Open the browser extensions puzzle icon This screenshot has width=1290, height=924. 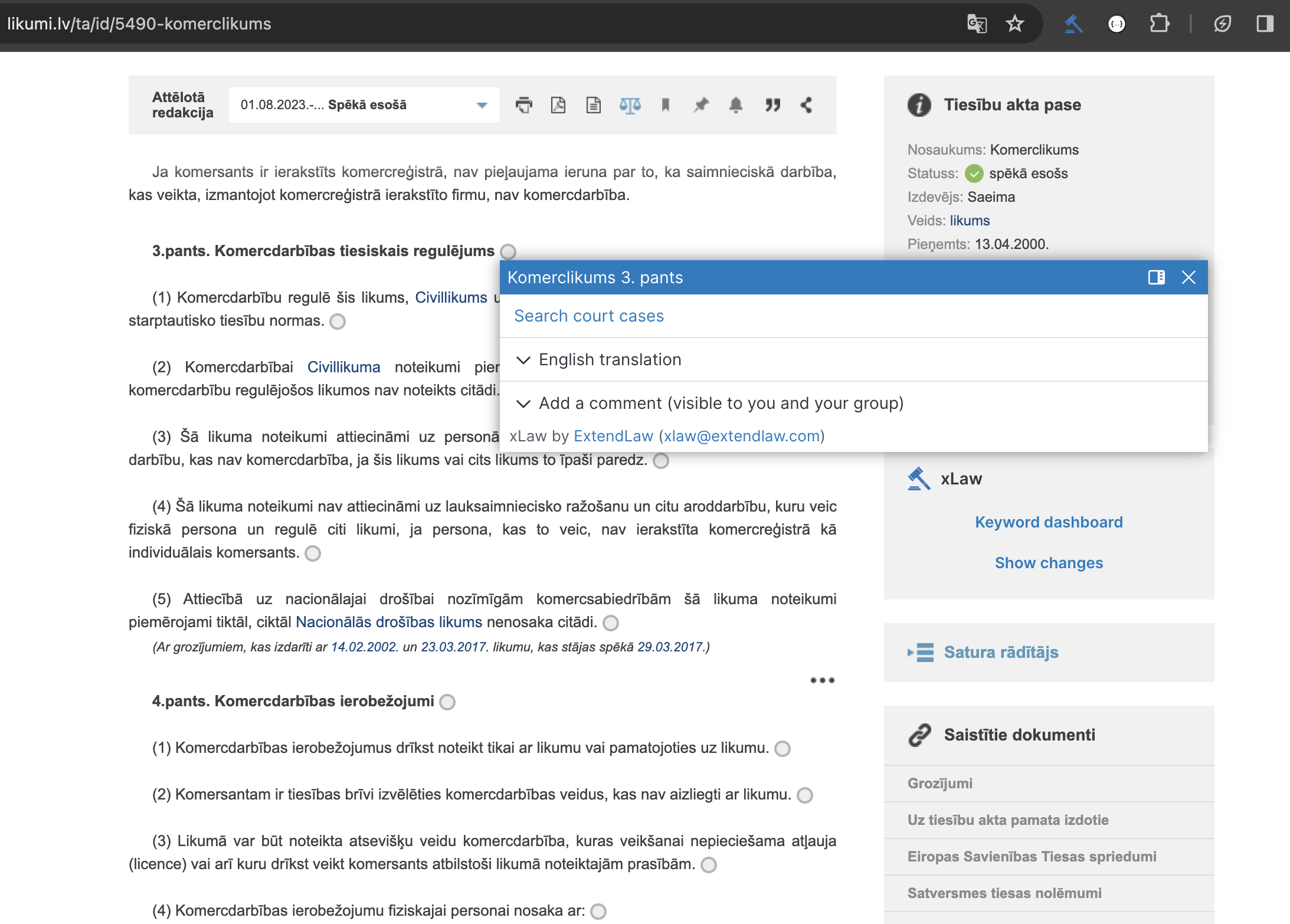[1160, 24]
